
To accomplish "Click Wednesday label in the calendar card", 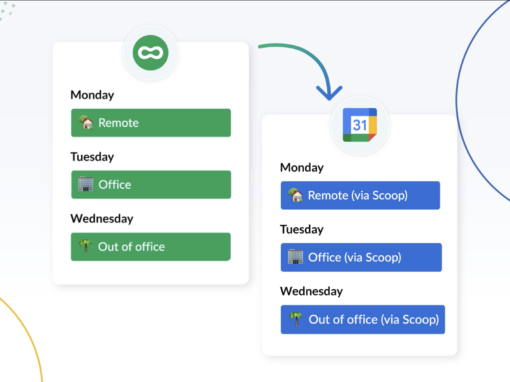I will click(x=311, y=291).
